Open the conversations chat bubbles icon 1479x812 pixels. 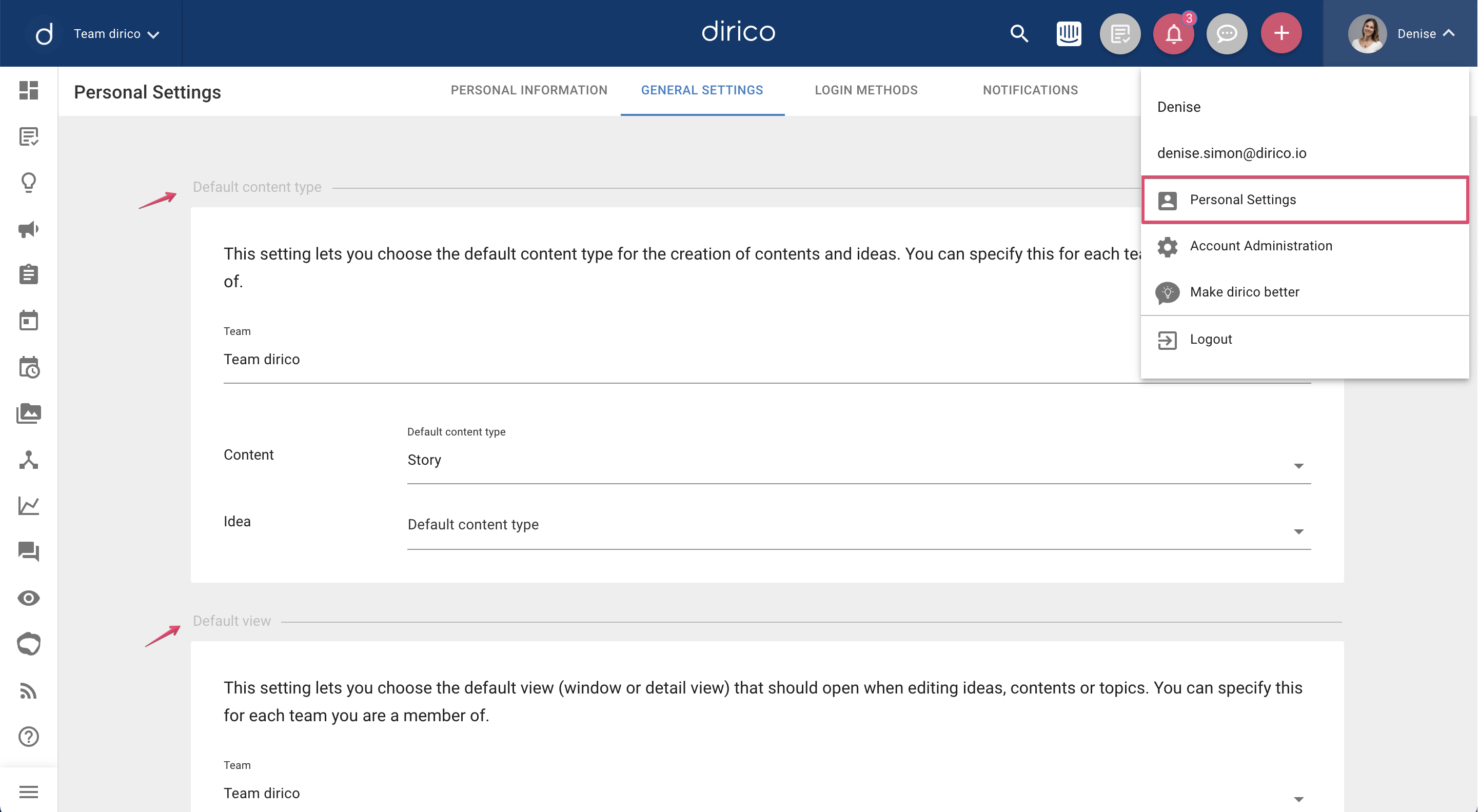pyautogui.click(x=29, y=552)
